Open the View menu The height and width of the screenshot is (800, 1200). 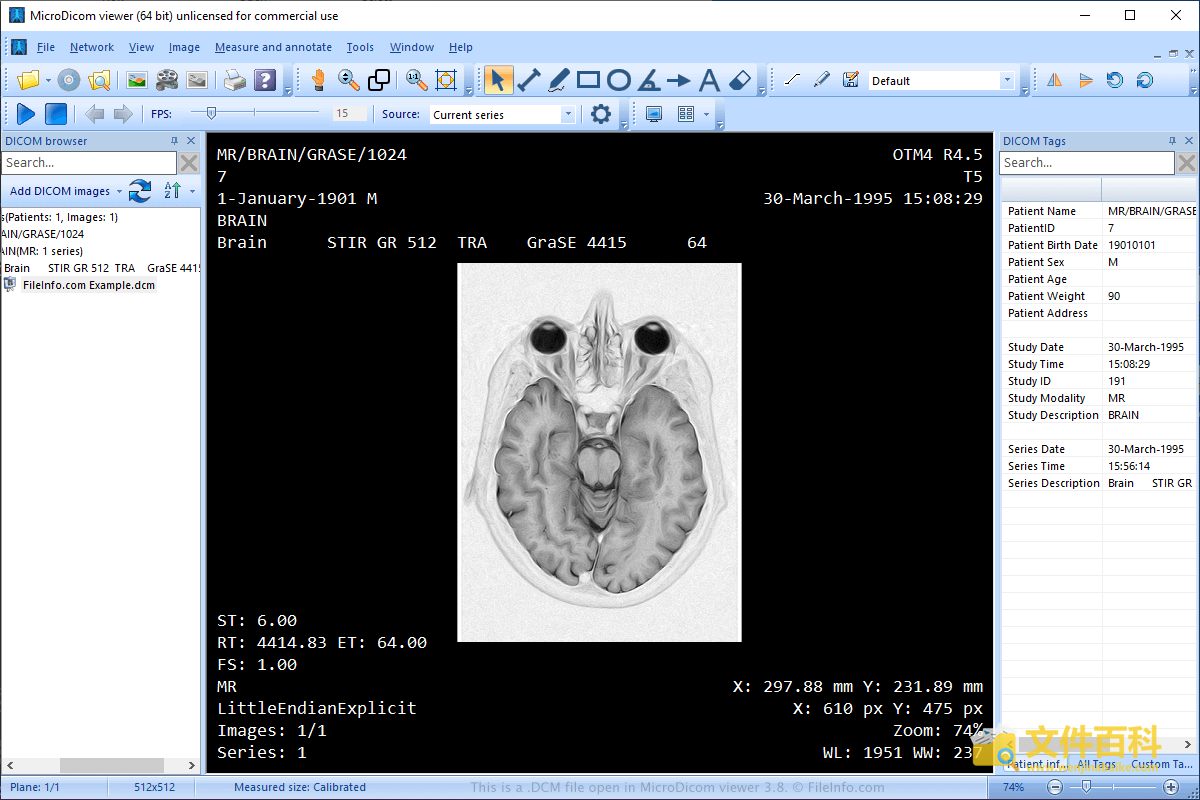pyautogui.click(x=142, y=47)
